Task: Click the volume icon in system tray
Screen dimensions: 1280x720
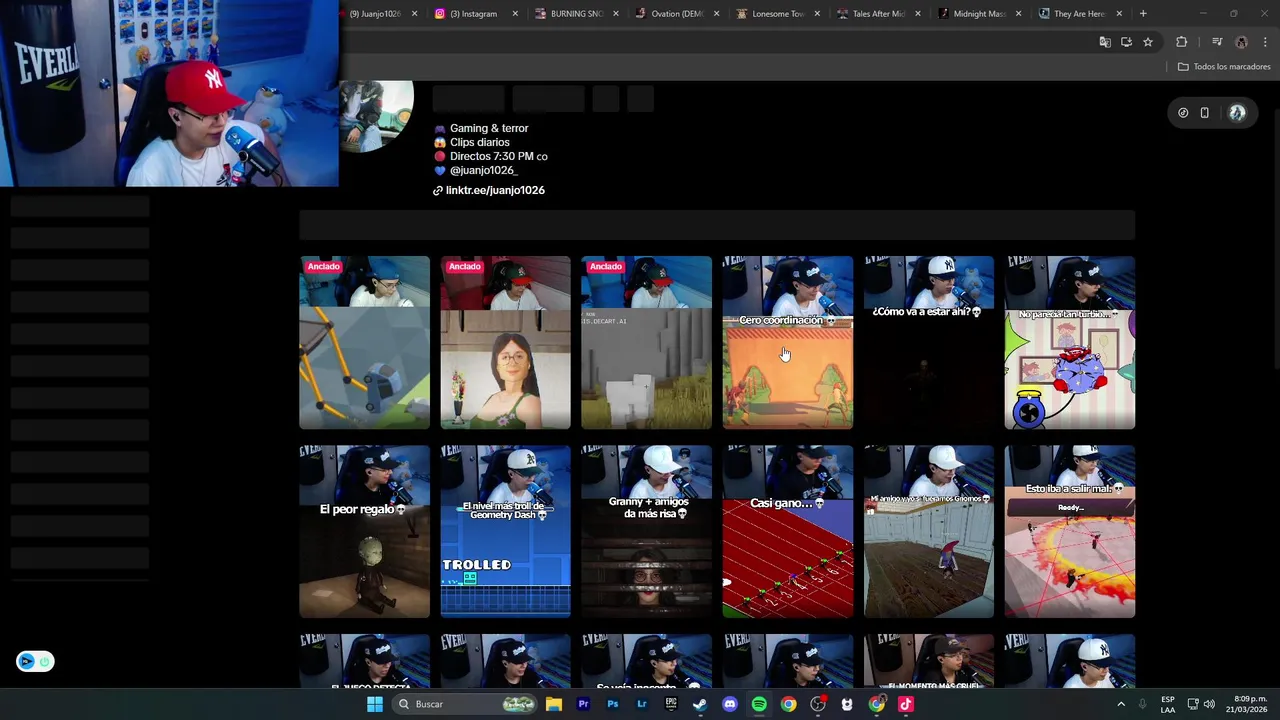Action: [1209, 704]
